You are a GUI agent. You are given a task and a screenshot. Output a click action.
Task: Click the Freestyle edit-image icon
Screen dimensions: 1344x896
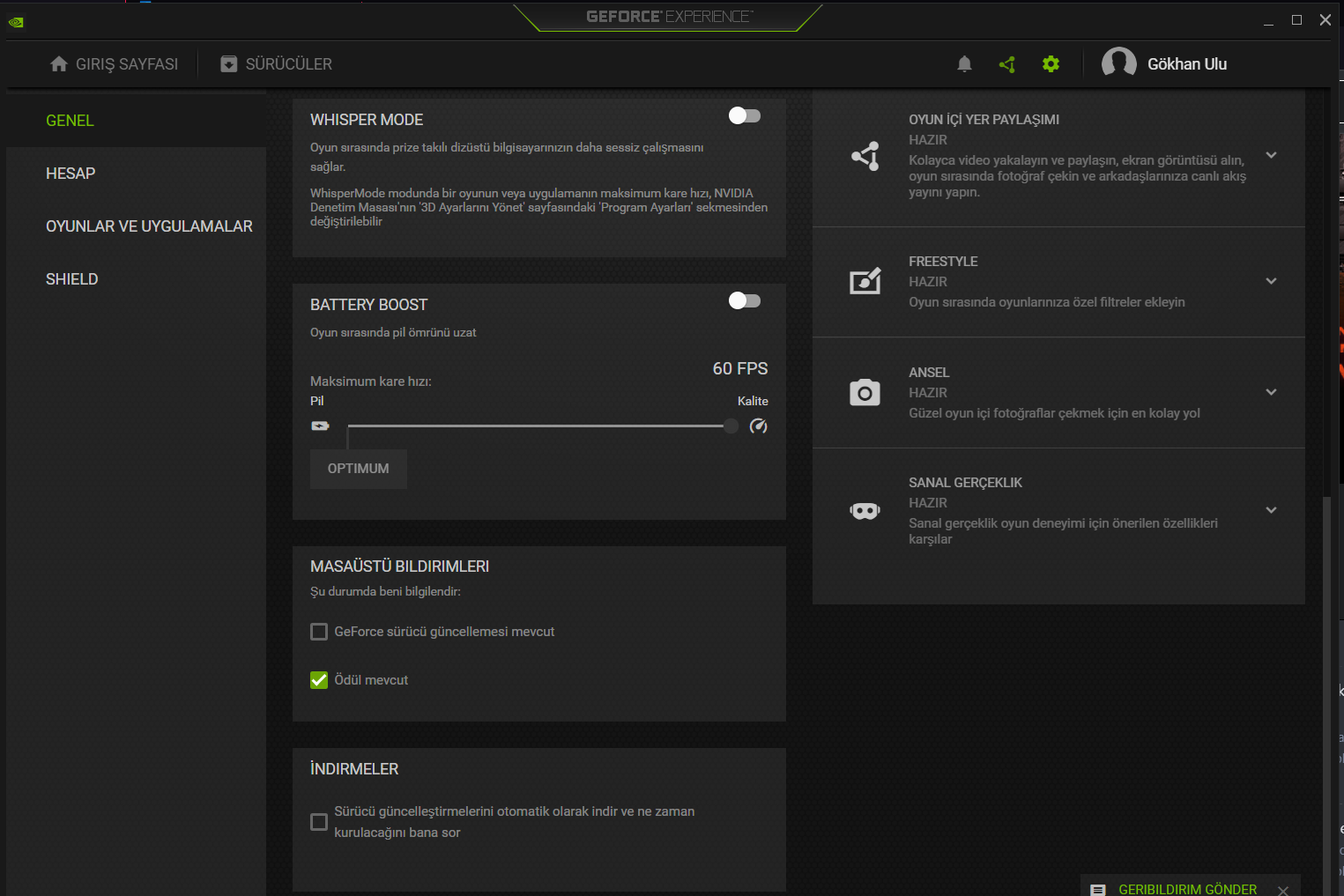(x=865, y=281)
